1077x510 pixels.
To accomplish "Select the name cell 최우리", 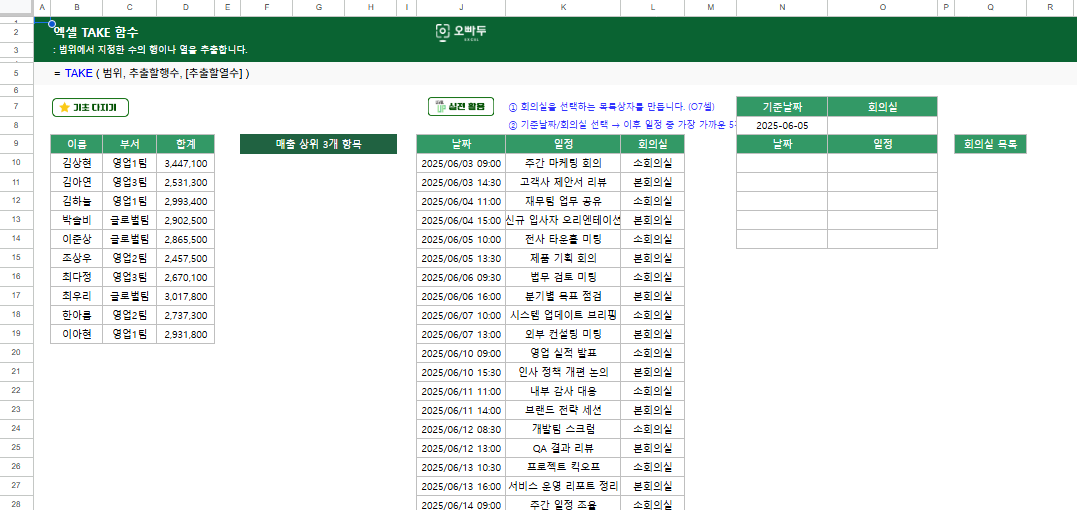I will coord(77,297).
